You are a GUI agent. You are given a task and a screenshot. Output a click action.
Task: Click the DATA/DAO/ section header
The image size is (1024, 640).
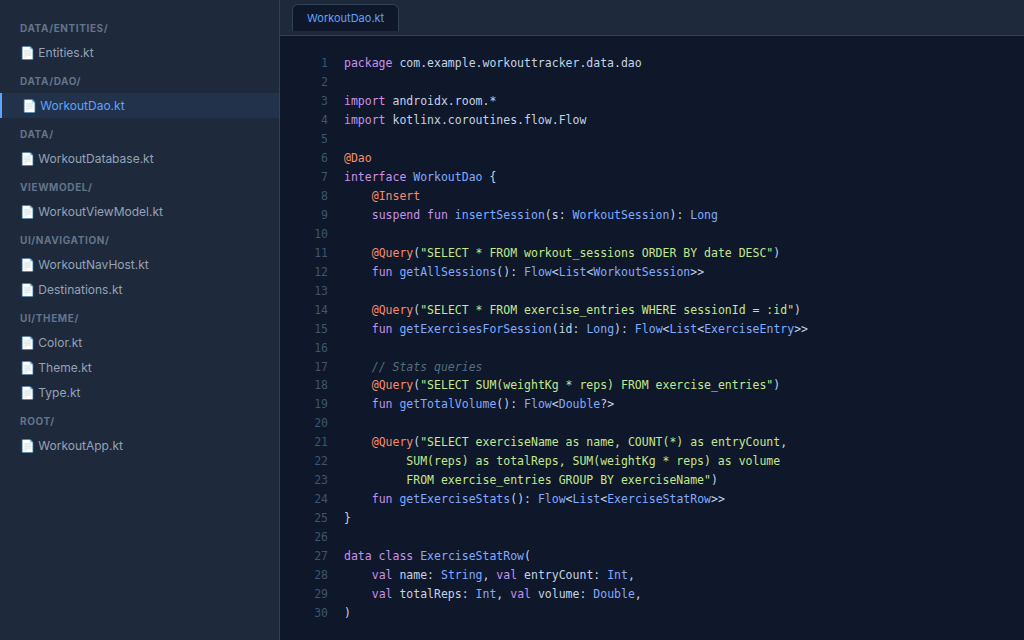coord(50,81)
